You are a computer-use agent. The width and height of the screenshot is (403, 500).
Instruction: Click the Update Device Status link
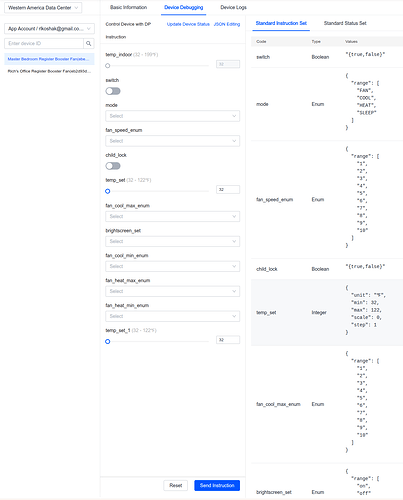[x=188, y=24]
